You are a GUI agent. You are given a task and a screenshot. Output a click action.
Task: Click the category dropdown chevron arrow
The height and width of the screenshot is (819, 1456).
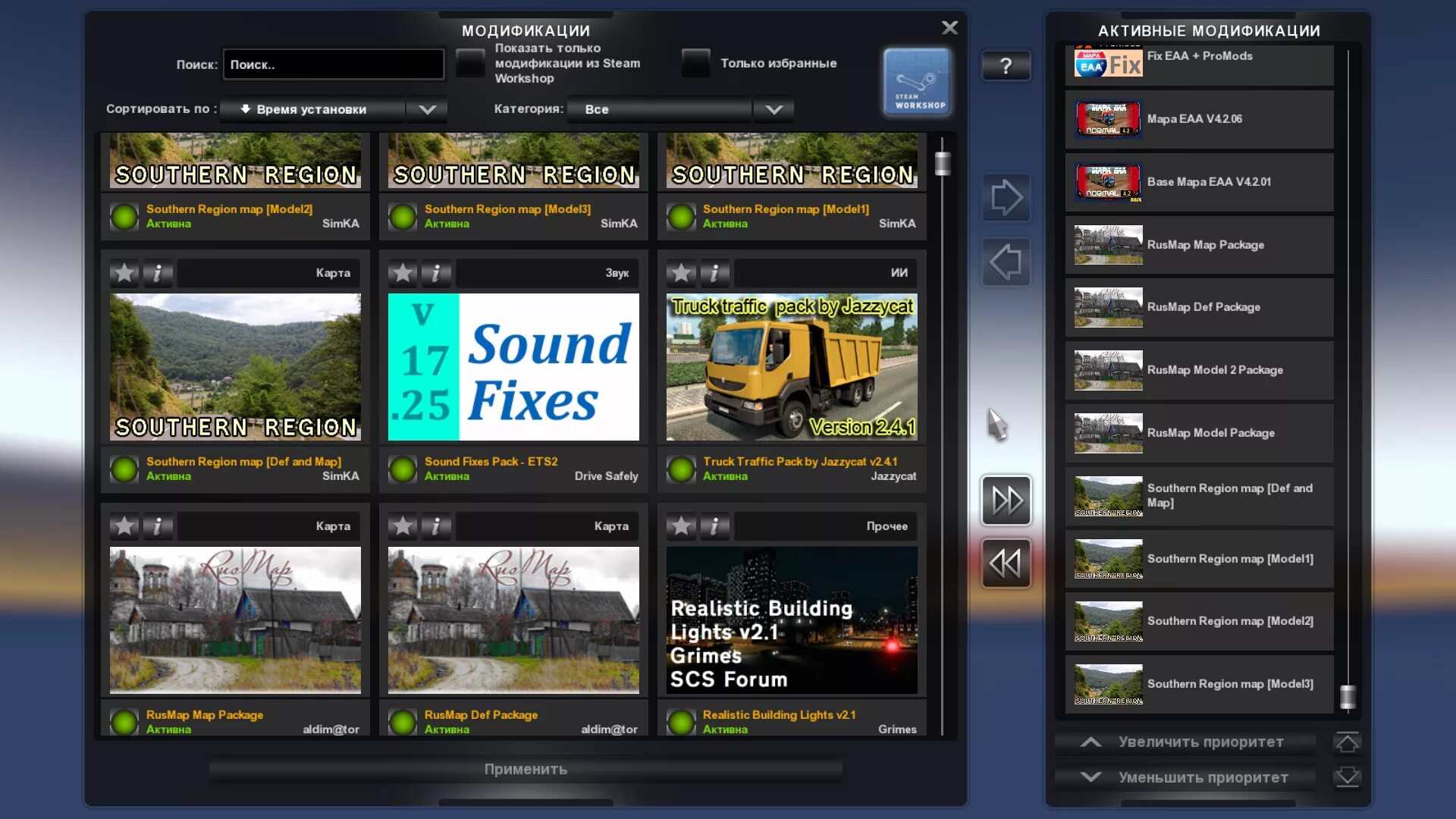773,109
